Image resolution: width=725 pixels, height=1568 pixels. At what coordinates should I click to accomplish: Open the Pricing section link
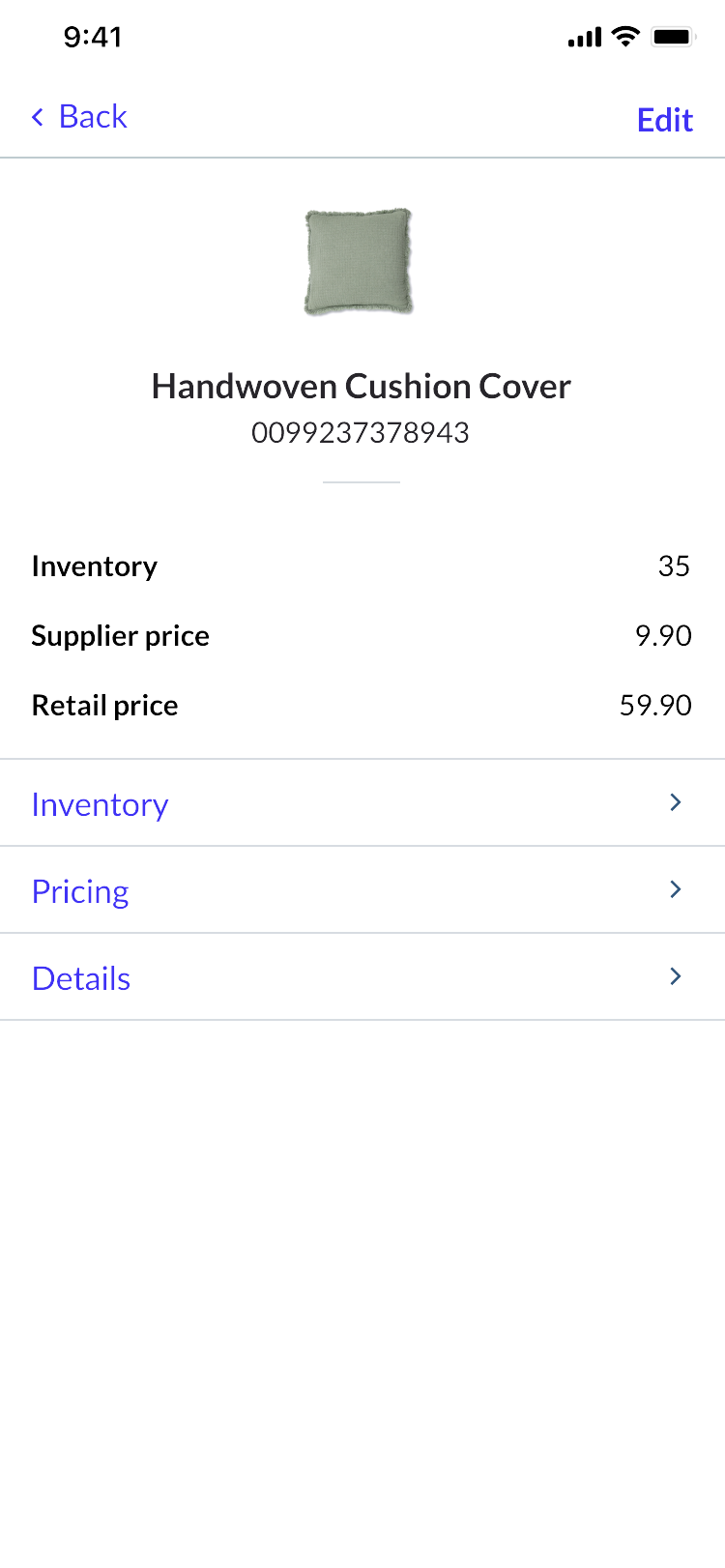coord(80,891)
